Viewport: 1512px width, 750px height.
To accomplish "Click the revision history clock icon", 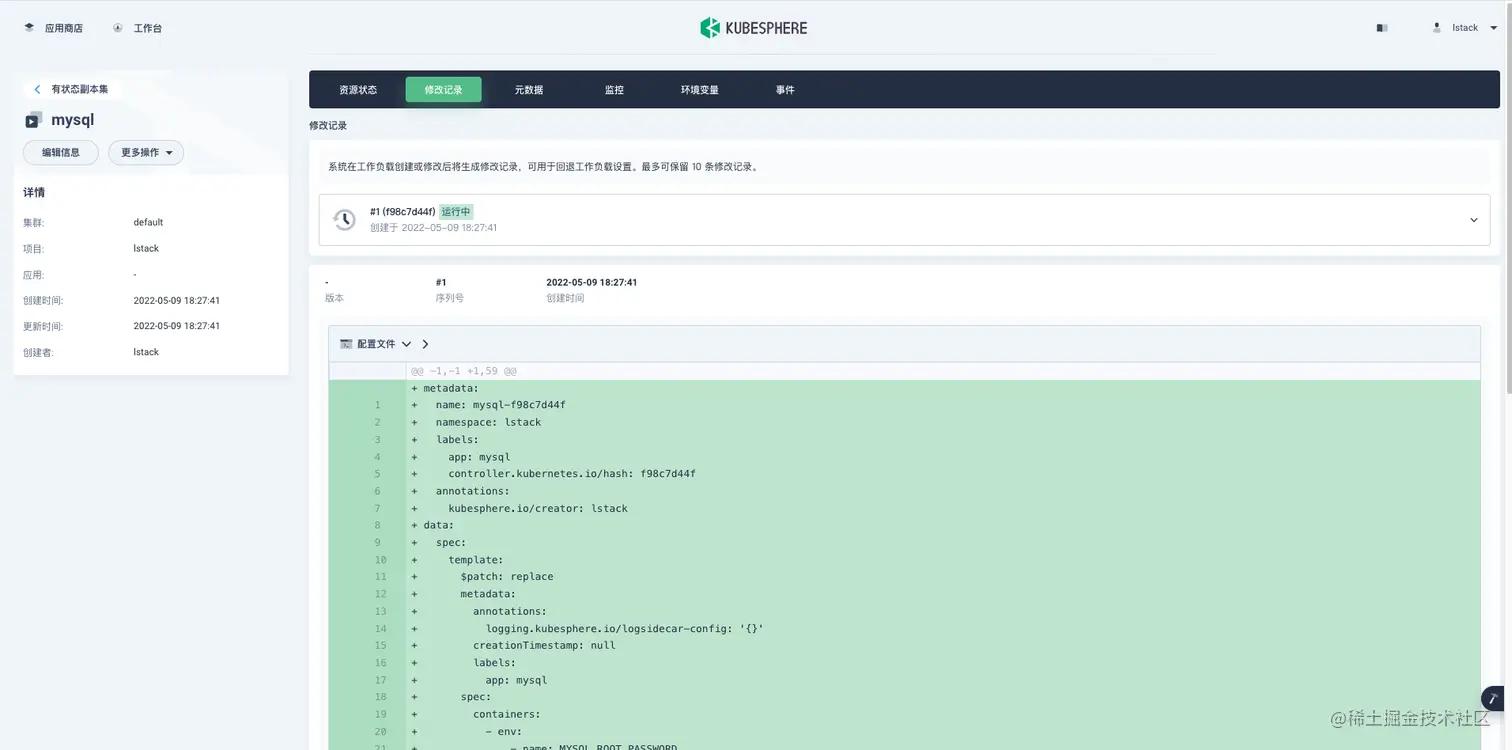I will point(344,220).
